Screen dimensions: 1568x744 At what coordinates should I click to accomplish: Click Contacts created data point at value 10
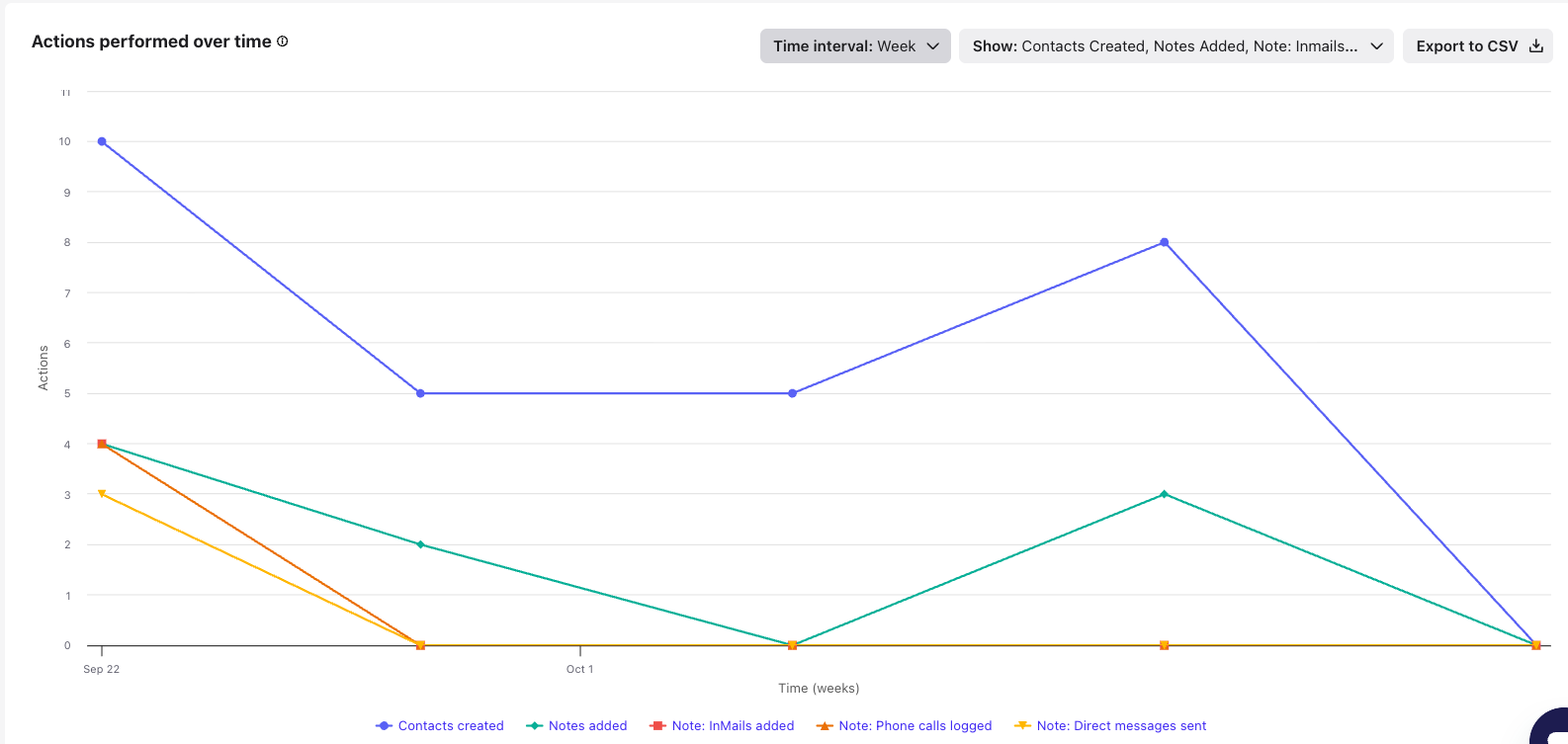[102, 141]
